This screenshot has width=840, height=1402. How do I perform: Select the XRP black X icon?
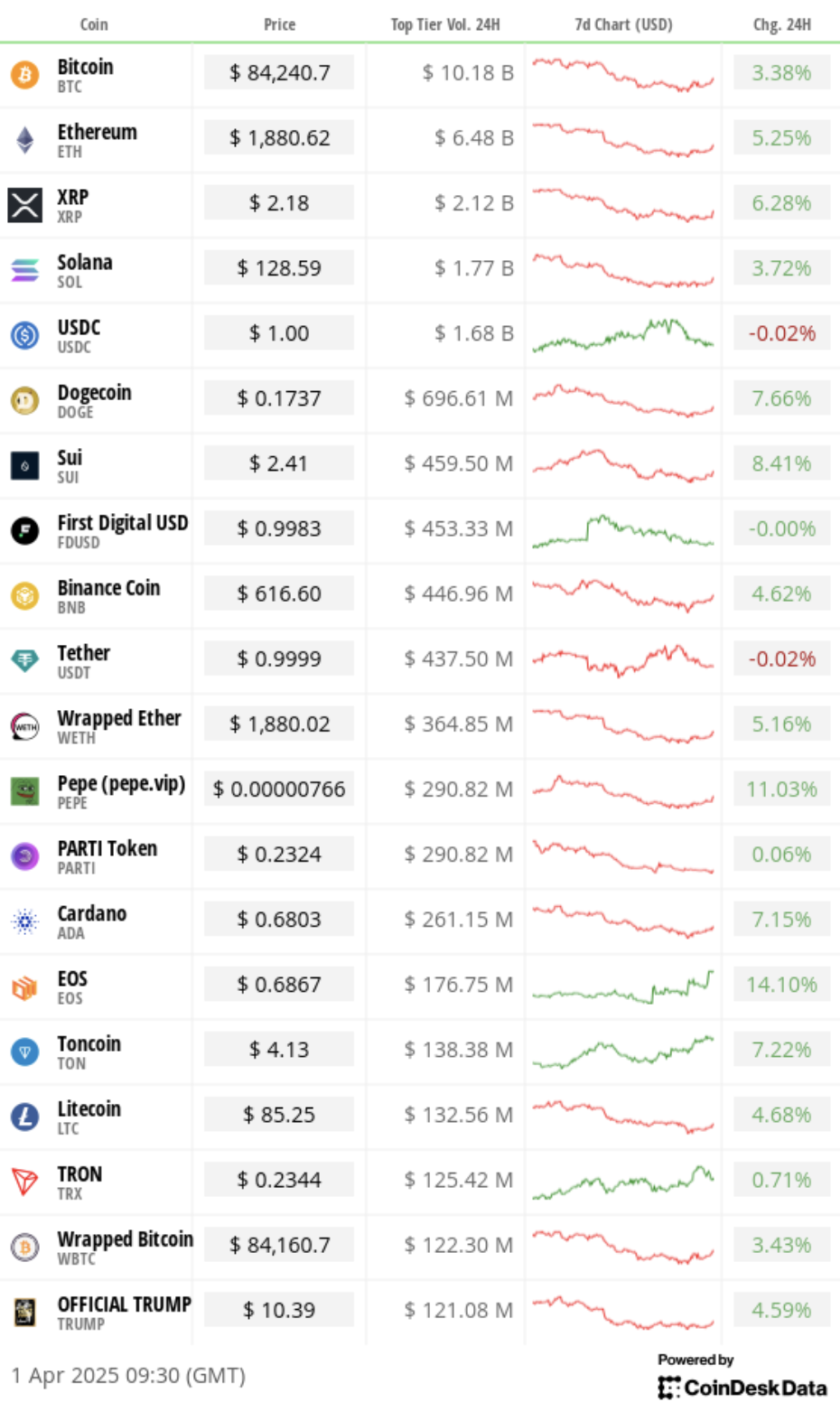coord(24,205)
